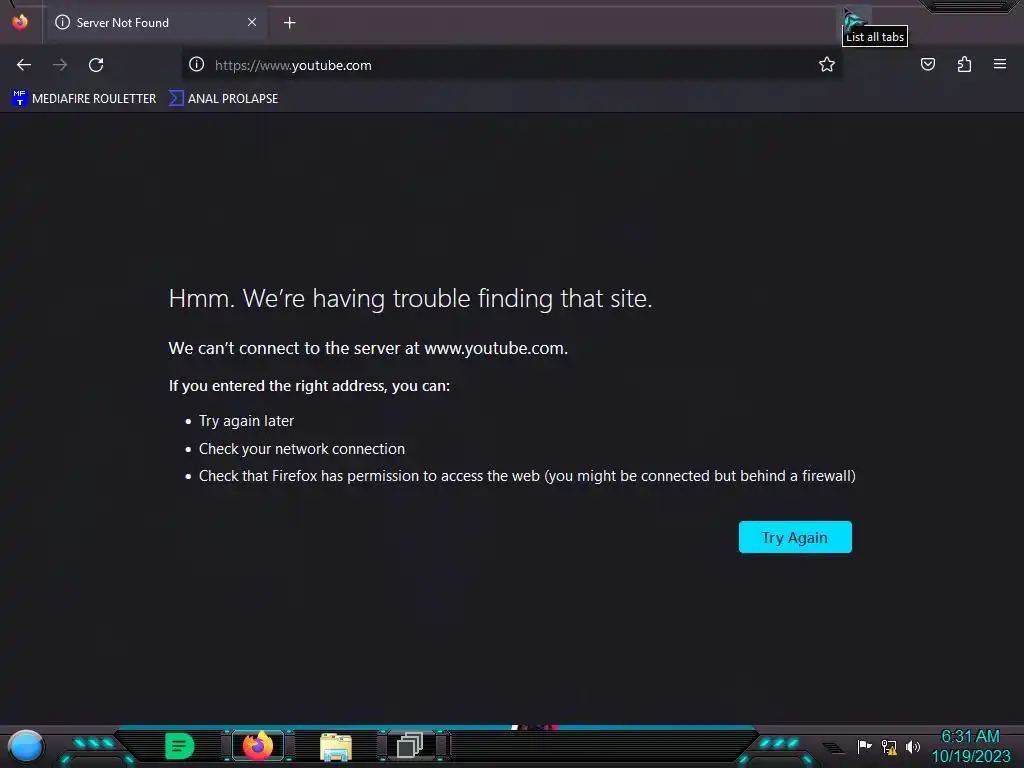The width and height of the screenshot is (1024, 768).
Task: Click the List all tabs button
Action: point(853,20)
